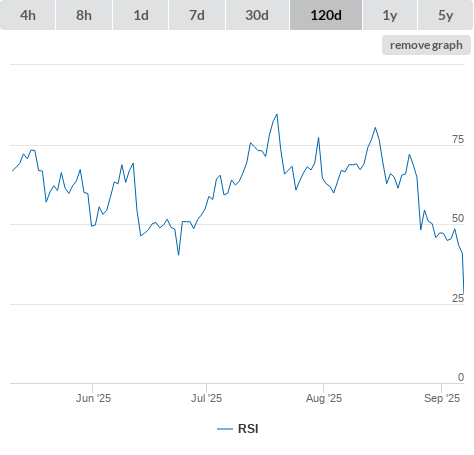Viewport: 474px width, 455px height.
Task: Open the 30d time range view
Action: tap(257, 15)
